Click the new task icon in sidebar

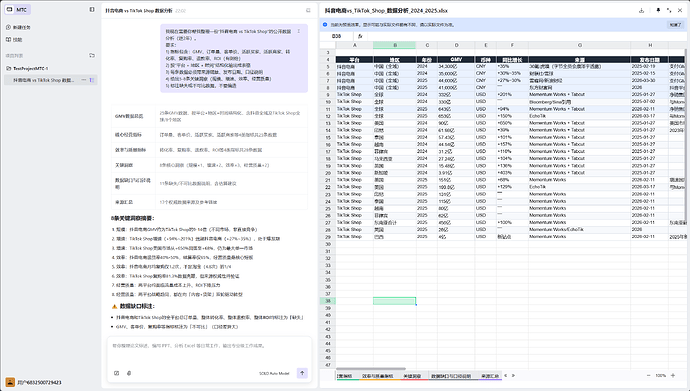tap(8, 27)
